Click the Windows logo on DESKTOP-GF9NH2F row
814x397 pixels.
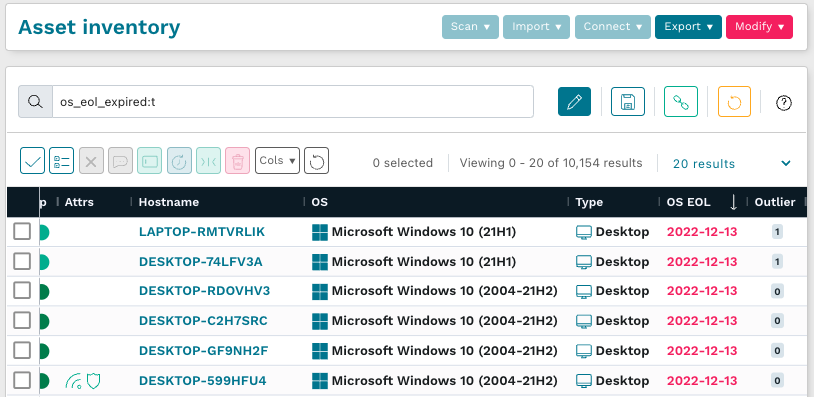(320, 351)
